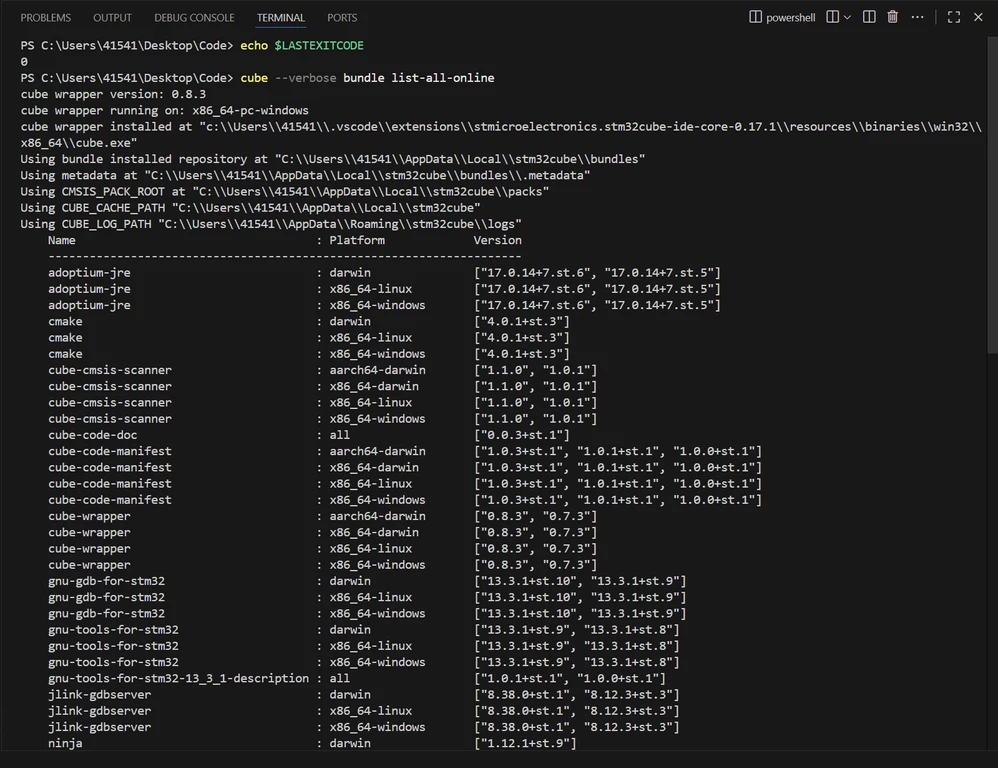Click the cube-cmsis-scanner x86_64-windows version list
The height and width of the screenshot is (768, 998).
pos(535,419)
